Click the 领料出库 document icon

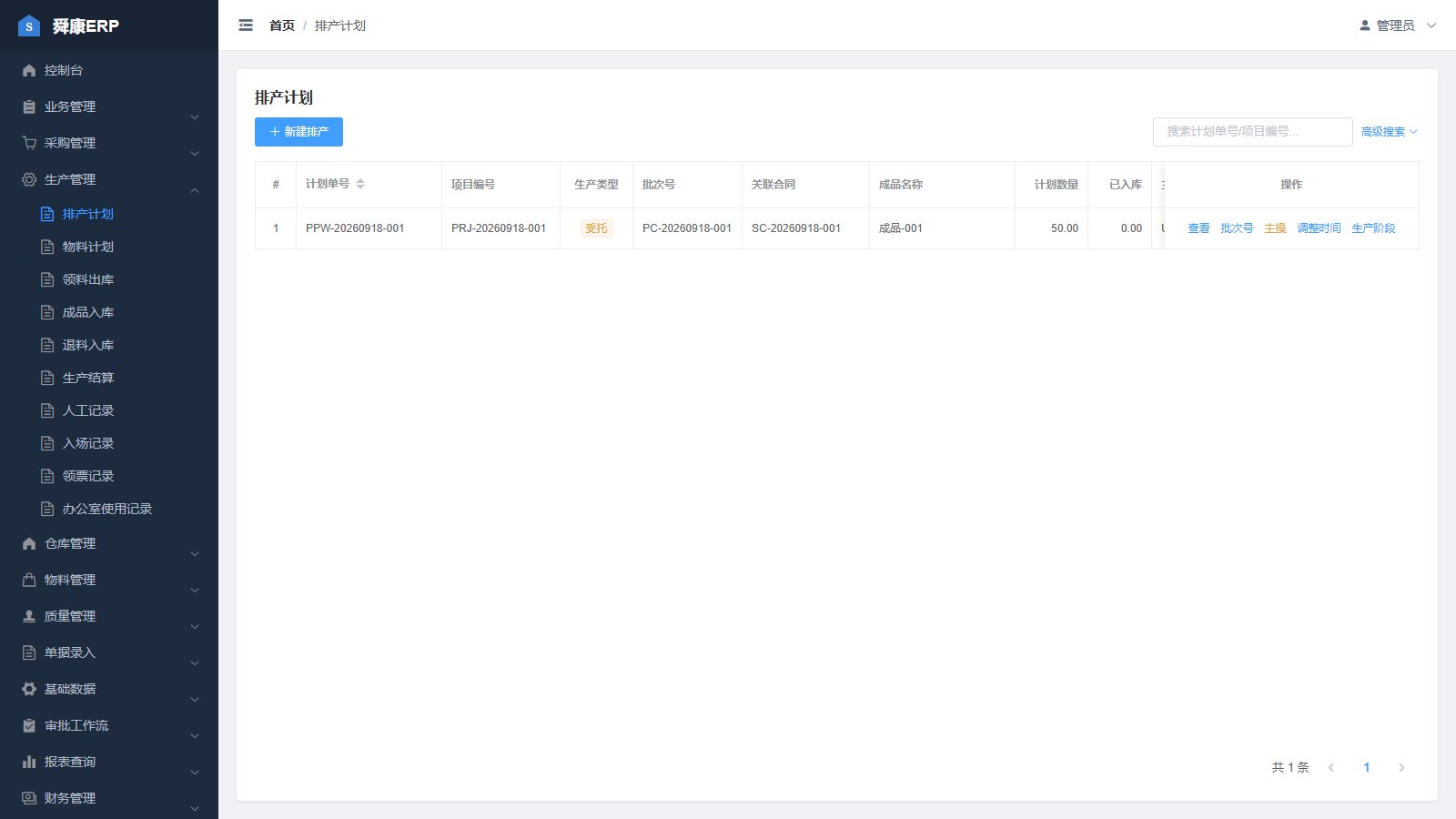[x=47, y=279]
